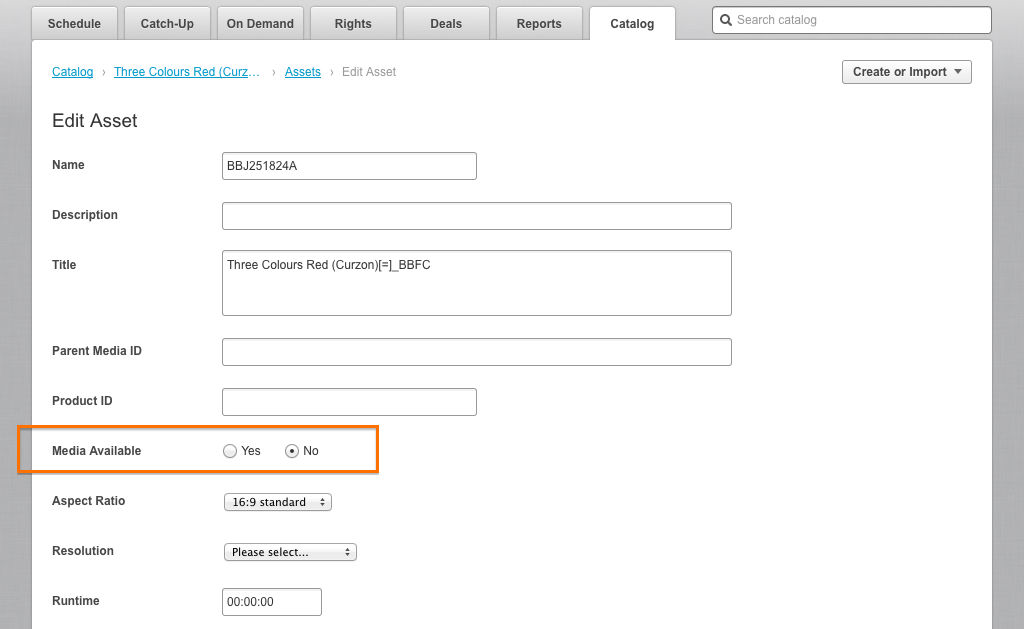Expand the Create or Import menu
This screenshot has width=1024, height=629.
tap(906, 72)
